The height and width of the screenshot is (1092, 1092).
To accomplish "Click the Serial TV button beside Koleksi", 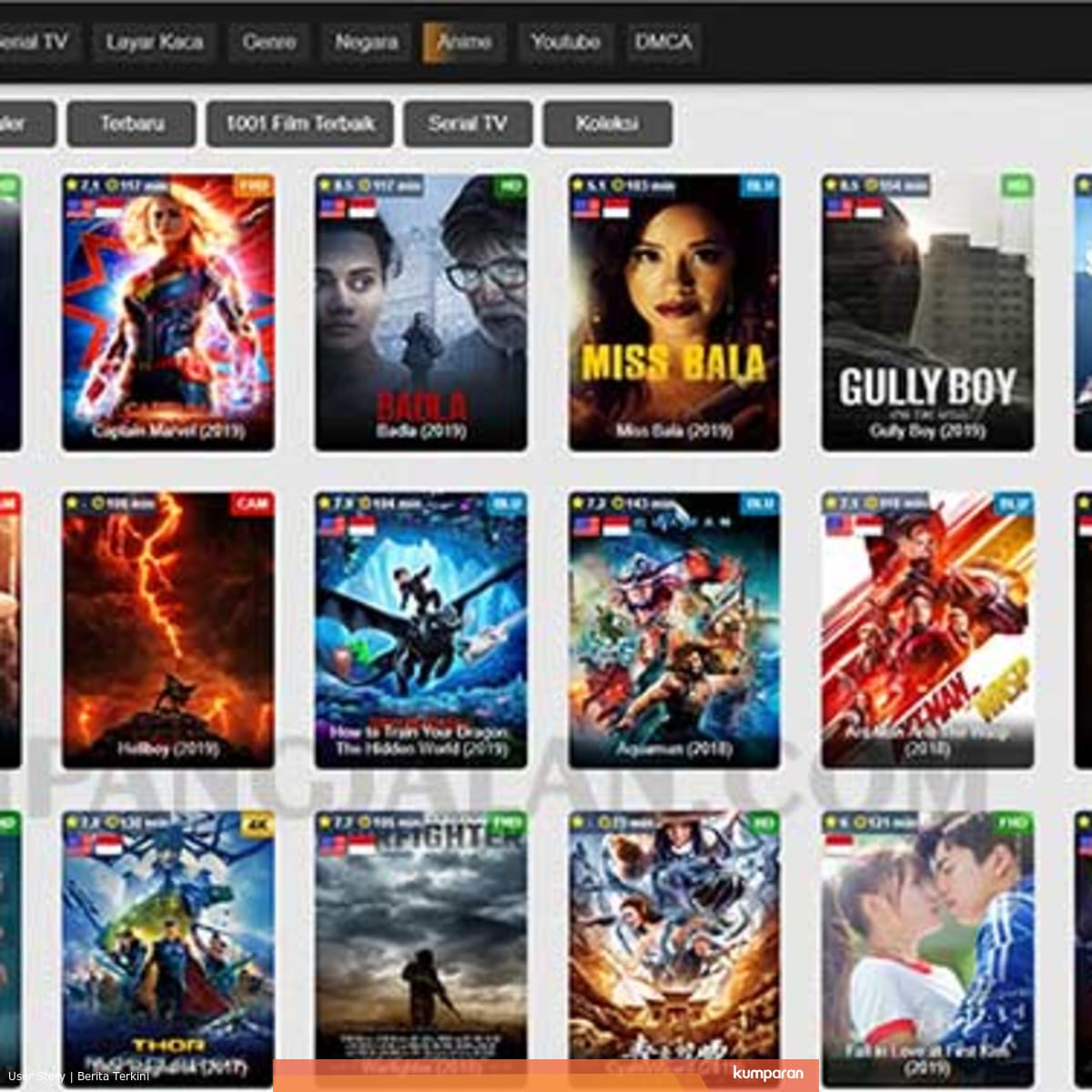I will coord(468,123).
